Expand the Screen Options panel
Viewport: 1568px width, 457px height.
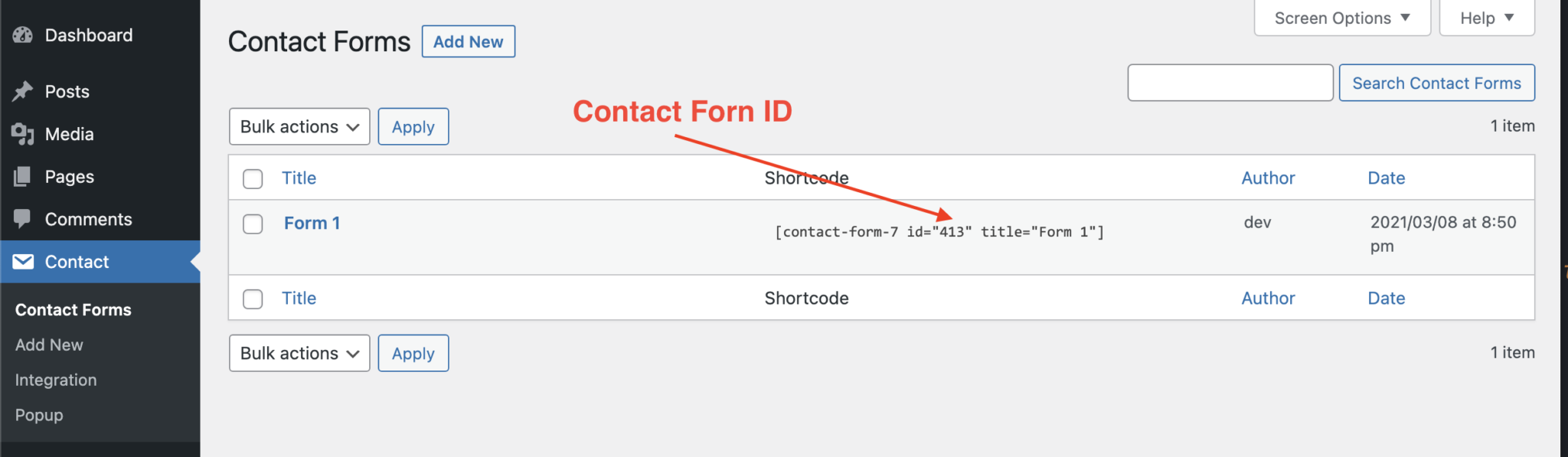[x=1342, y=18]
